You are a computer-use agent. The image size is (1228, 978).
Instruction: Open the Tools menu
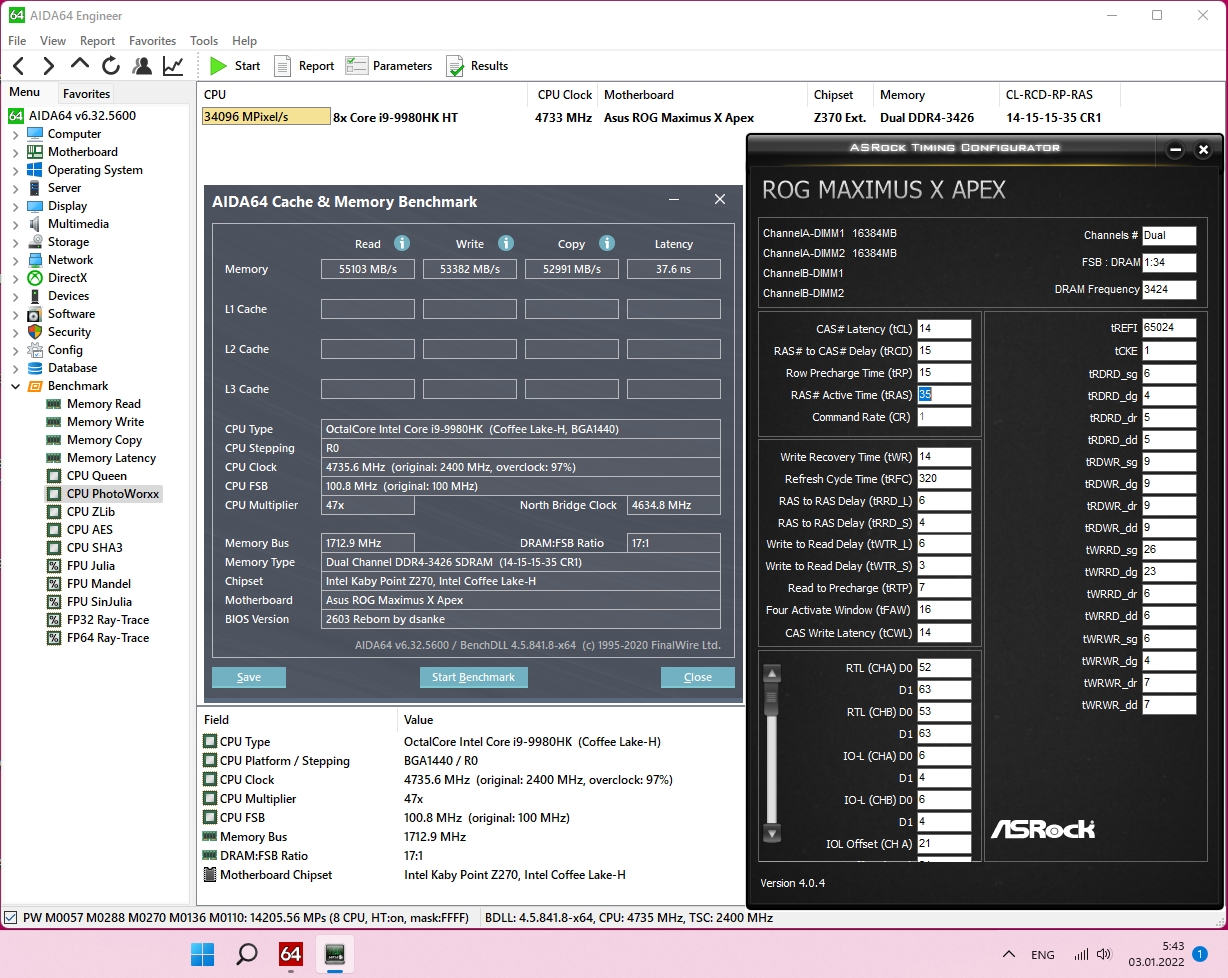[204, 41]
